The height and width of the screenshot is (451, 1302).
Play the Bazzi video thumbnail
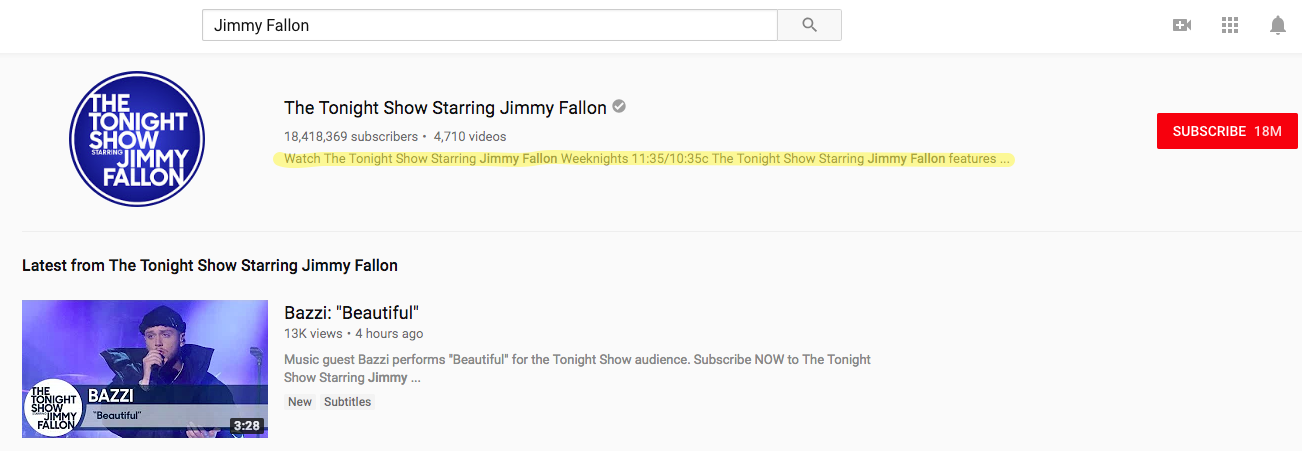[145, 369]
